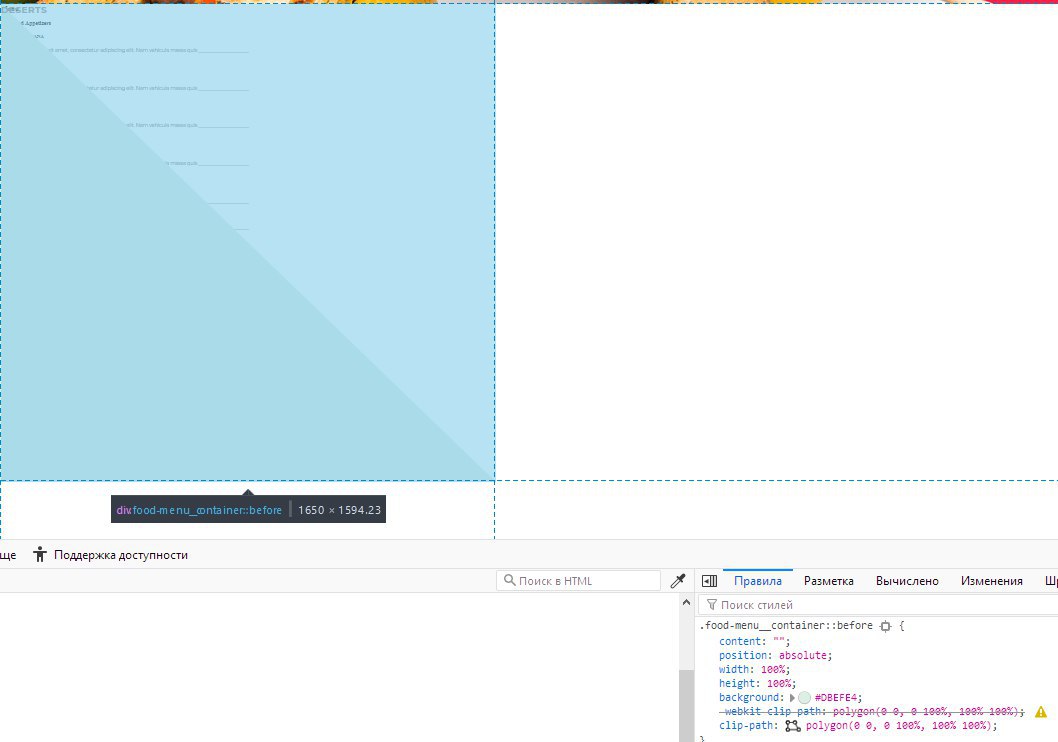Switch to the Правила tab

pyautogui.click(x=758, y=581)
